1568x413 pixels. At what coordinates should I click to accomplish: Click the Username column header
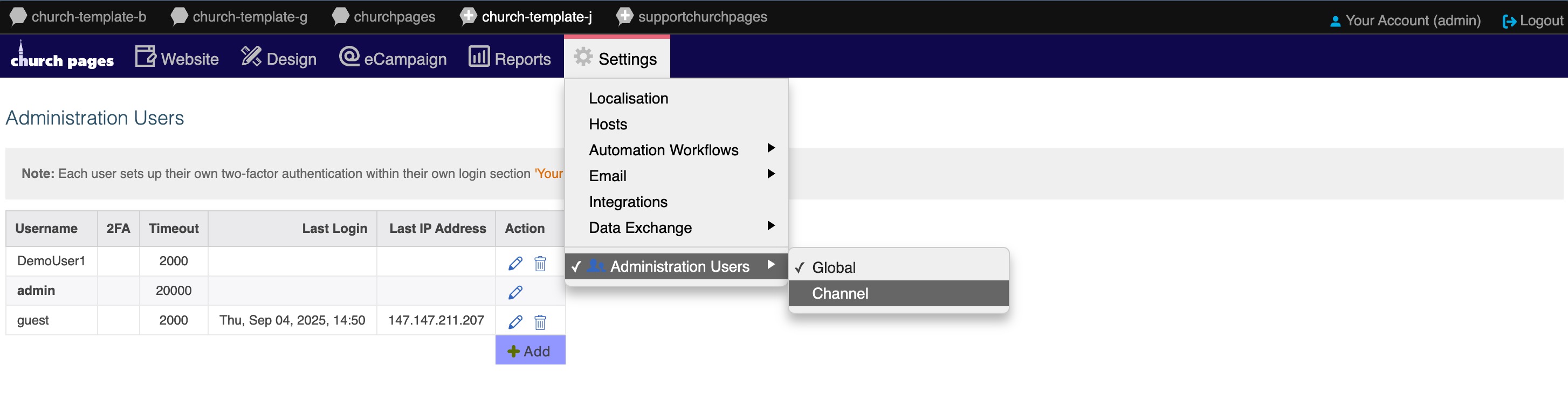(x=46, y=228)
